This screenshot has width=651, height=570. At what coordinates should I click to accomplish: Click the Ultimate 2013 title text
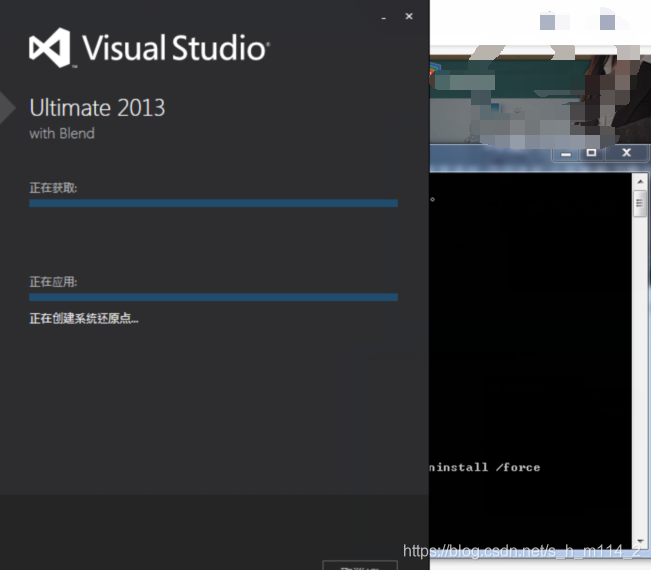tap(97, 108)
